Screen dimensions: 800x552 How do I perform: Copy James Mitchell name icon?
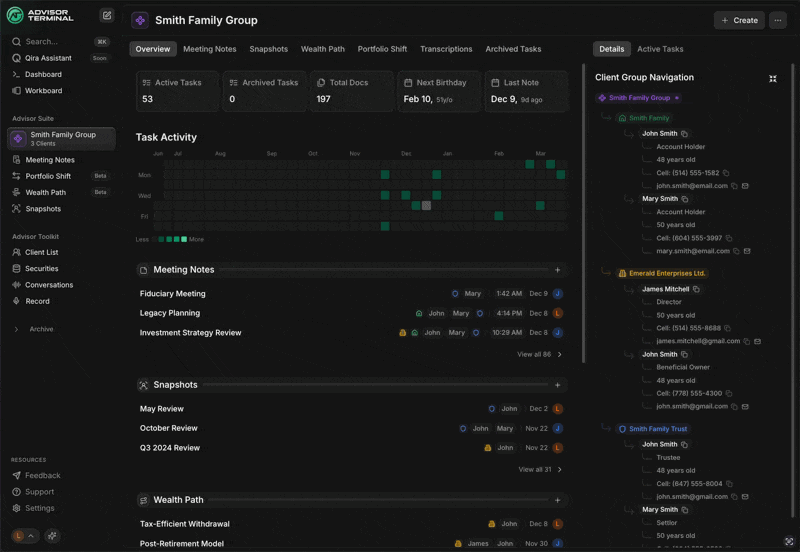pos(696,289)
